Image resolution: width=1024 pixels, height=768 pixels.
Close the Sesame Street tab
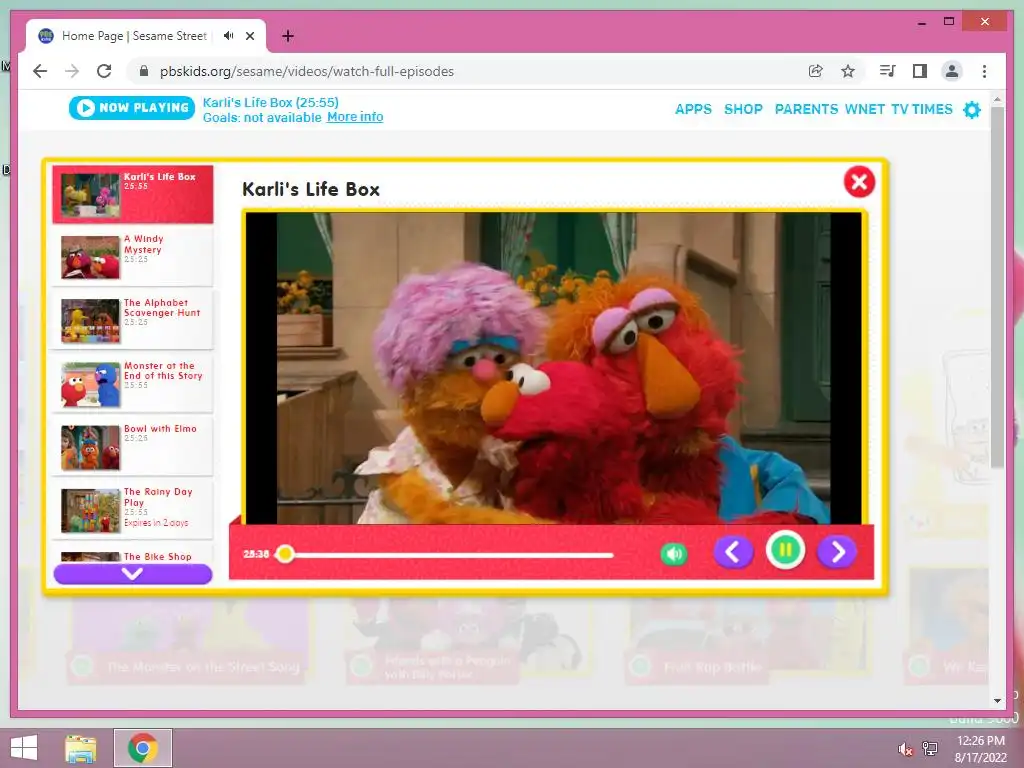250,36
